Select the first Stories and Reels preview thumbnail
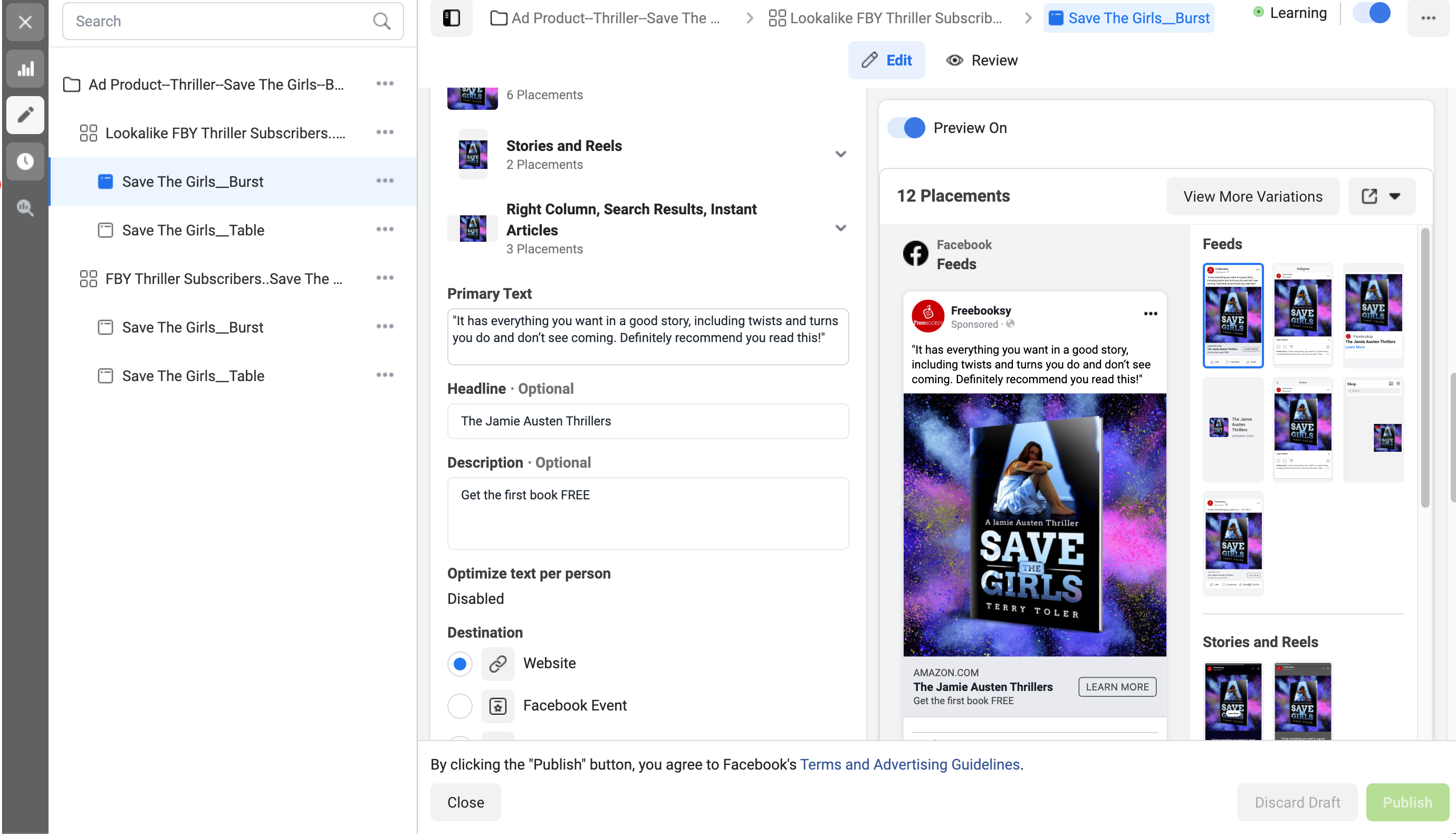 pyautogui.click(x=1233, y=701)
